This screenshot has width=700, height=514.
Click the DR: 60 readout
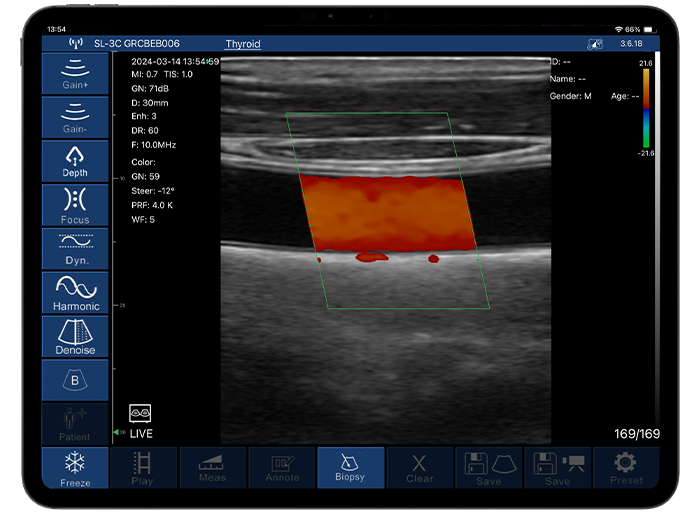pos(145,130)
